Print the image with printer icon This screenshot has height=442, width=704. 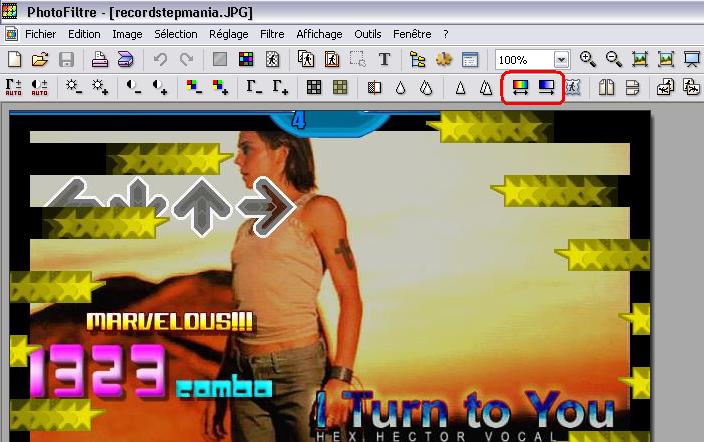[x=100, y=59]
